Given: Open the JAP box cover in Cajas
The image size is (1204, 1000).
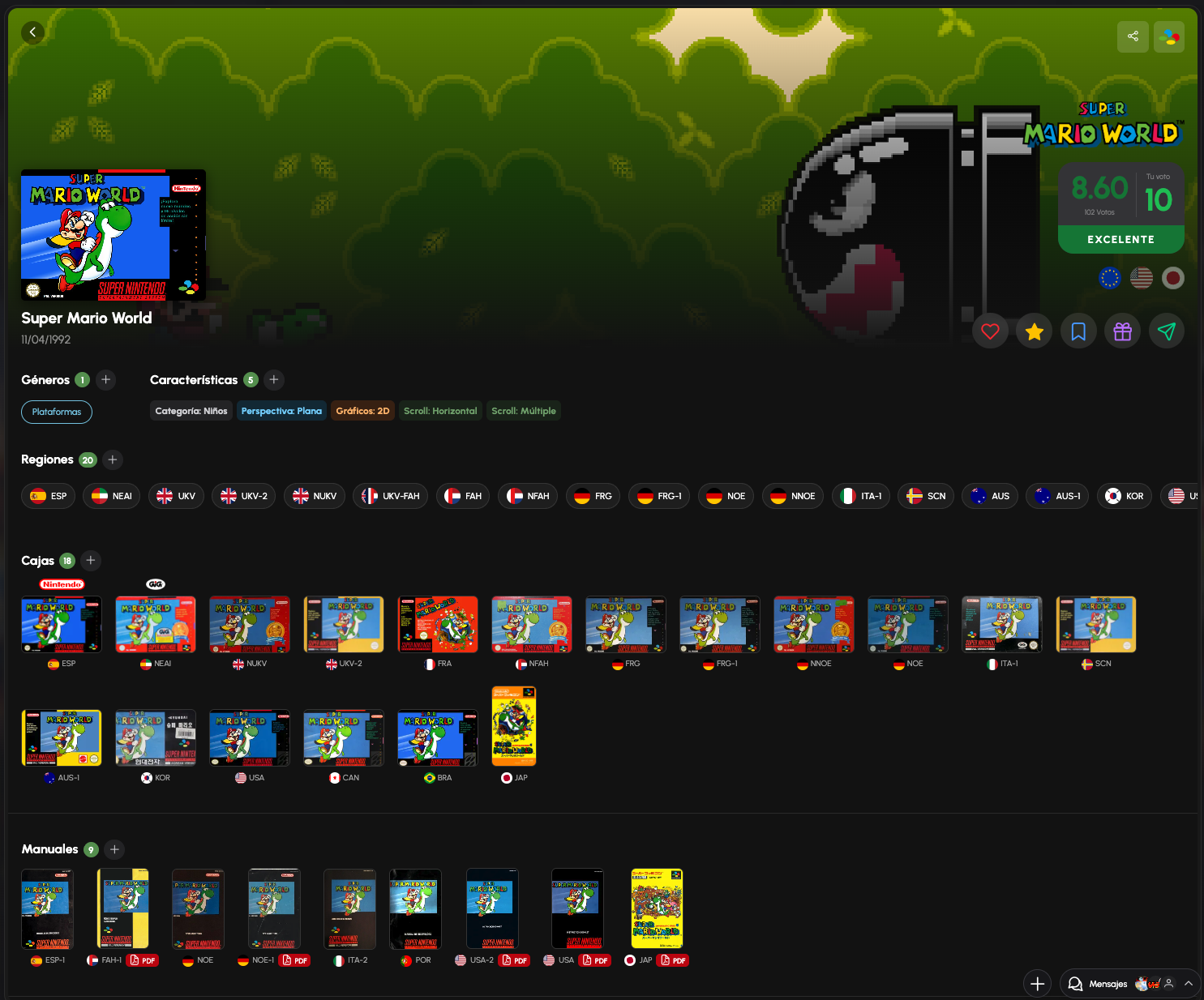Looking at the screenshot, I should click(x=514, y=726).
